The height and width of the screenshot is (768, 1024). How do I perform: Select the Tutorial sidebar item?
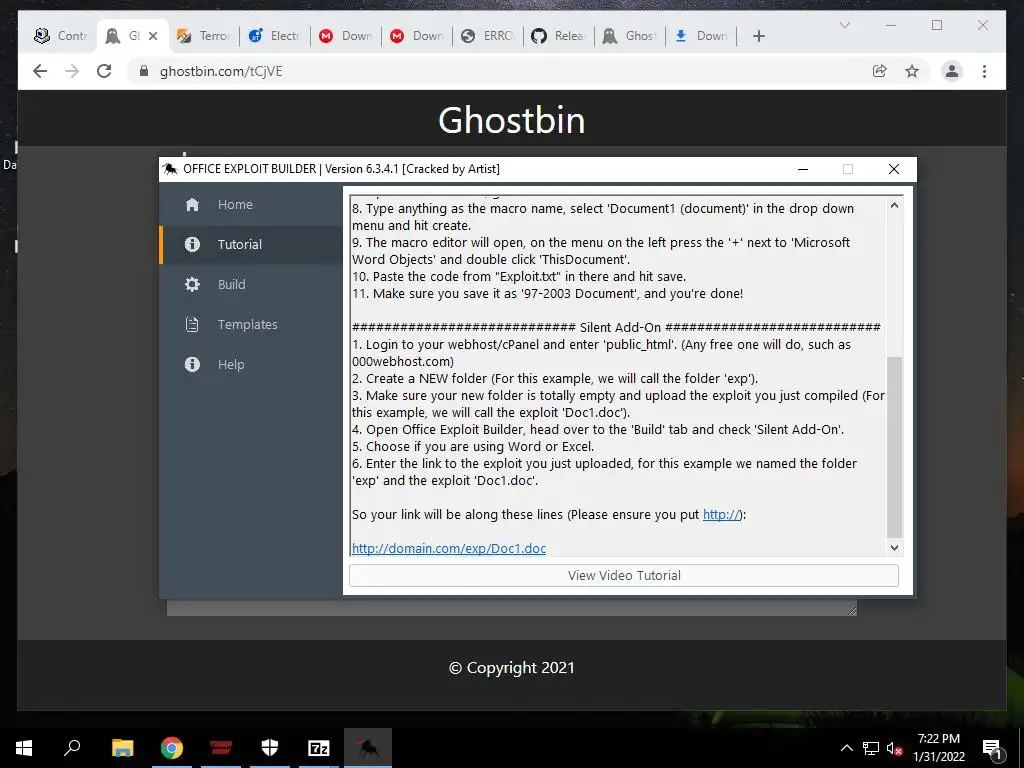(x=251, y=244)
